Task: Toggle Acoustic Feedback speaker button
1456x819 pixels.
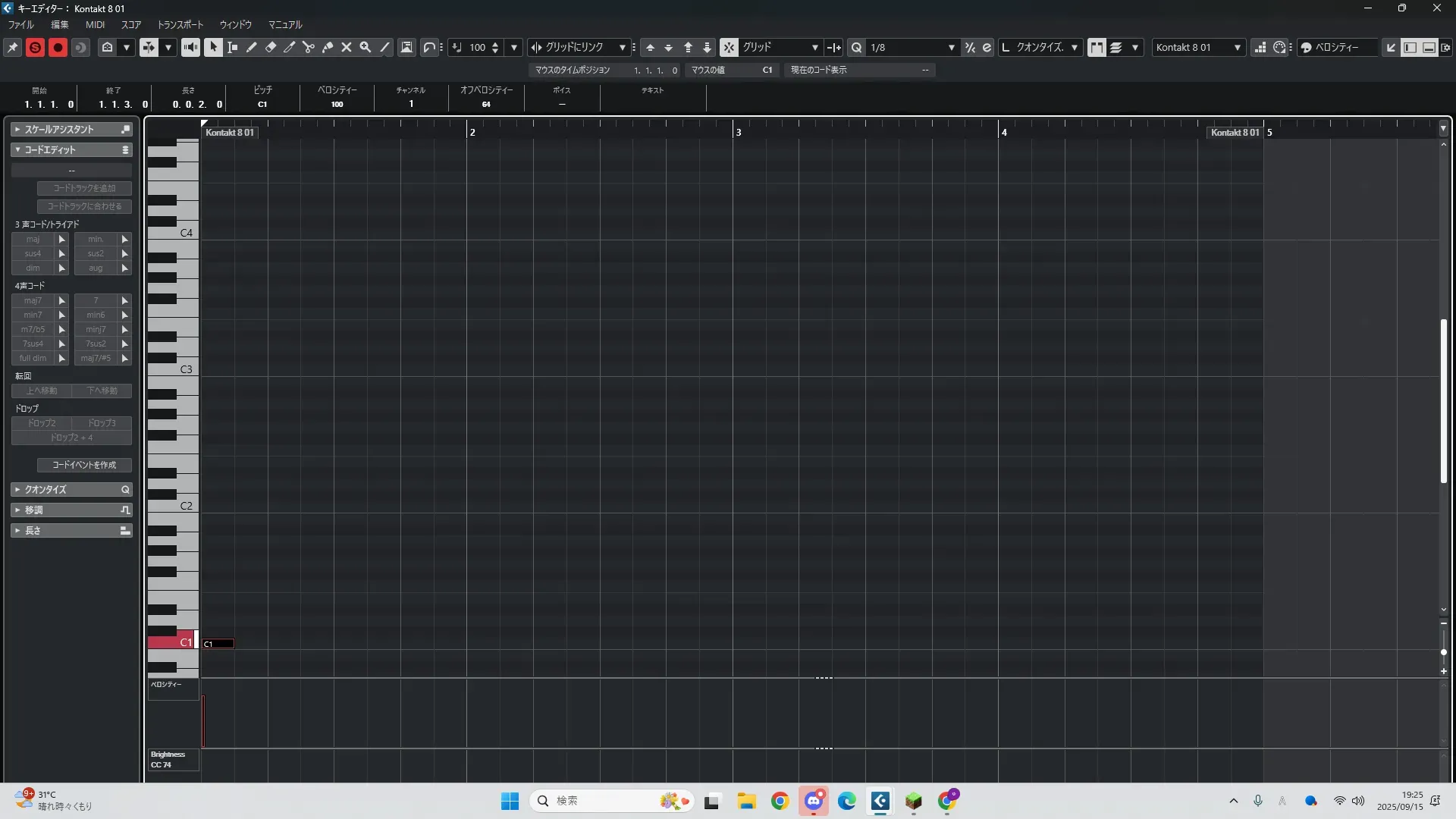Action: [x=190, y=47]
